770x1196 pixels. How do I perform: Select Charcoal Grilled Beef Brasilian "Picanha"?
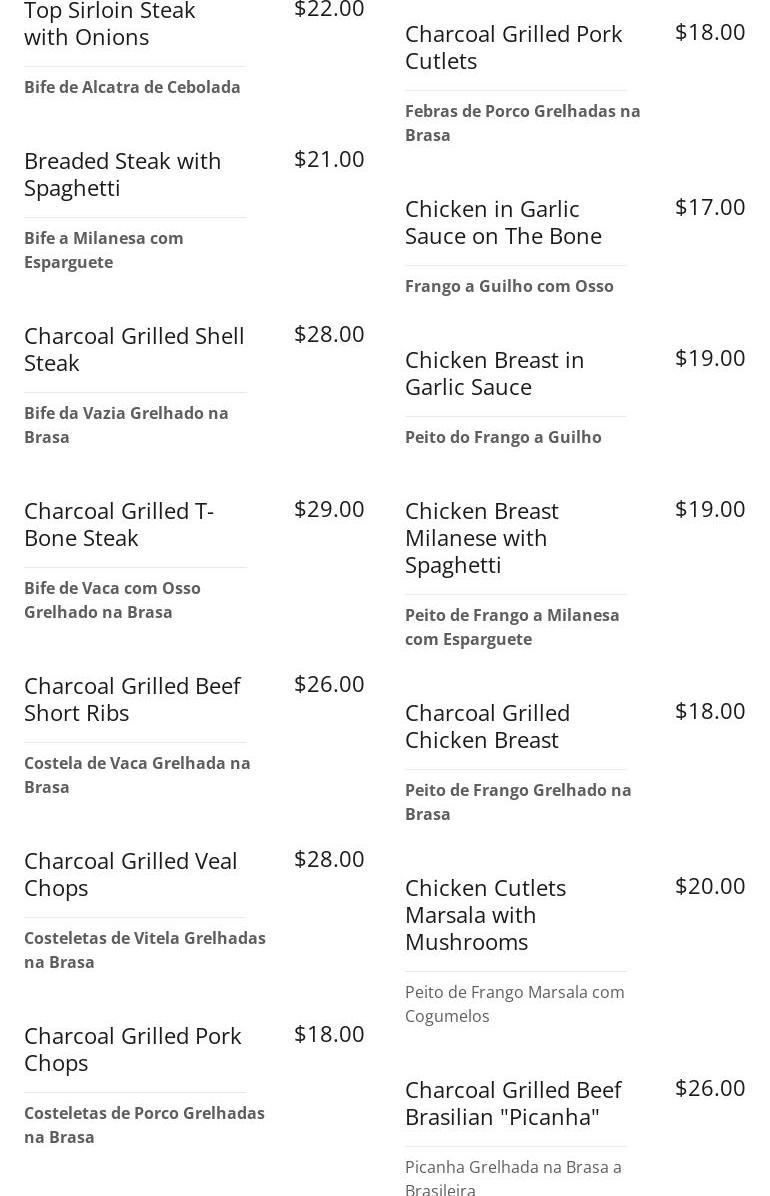[x=513, y=1103]
